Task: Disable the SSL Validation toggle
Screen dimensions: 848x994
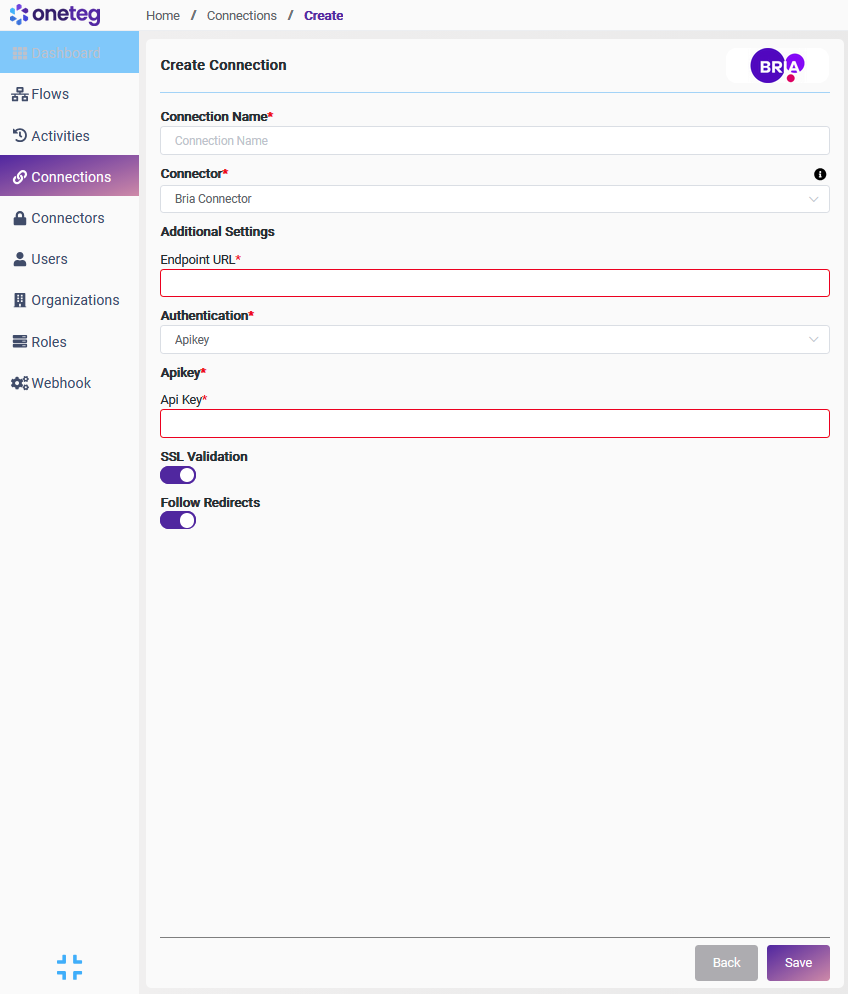Action: click(178, 475)
